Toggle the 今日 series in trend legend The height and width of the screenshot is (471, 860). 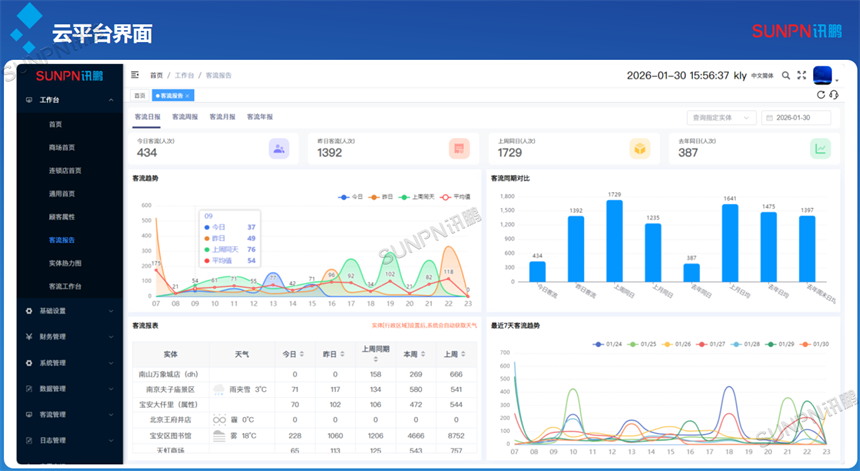click(x=351, y=197)
